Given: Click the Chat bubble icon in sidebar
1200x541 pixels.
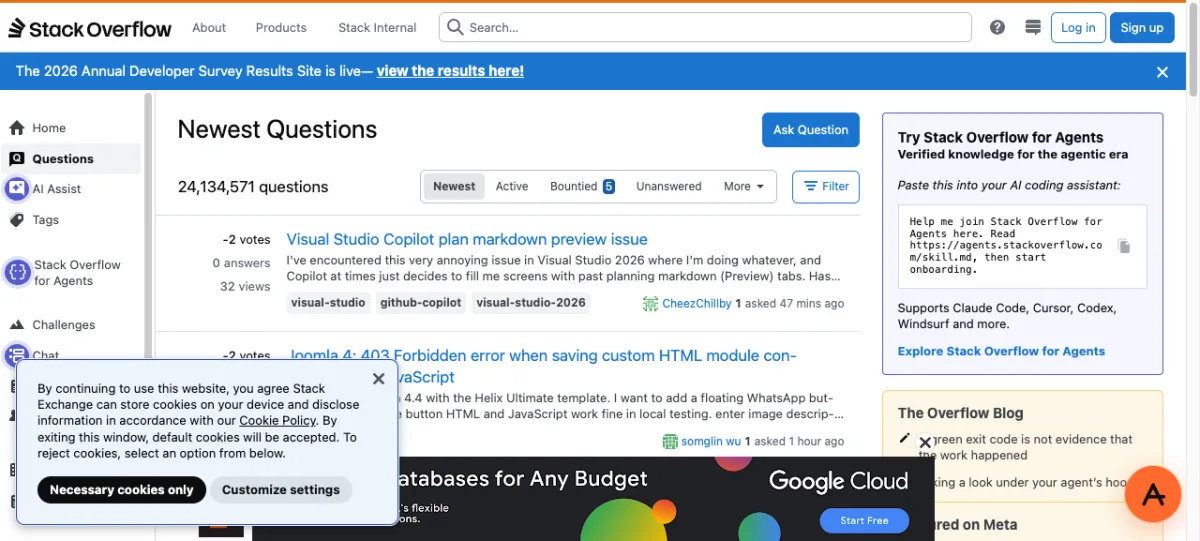Looking at the screenshot, I should coord(16,355).
